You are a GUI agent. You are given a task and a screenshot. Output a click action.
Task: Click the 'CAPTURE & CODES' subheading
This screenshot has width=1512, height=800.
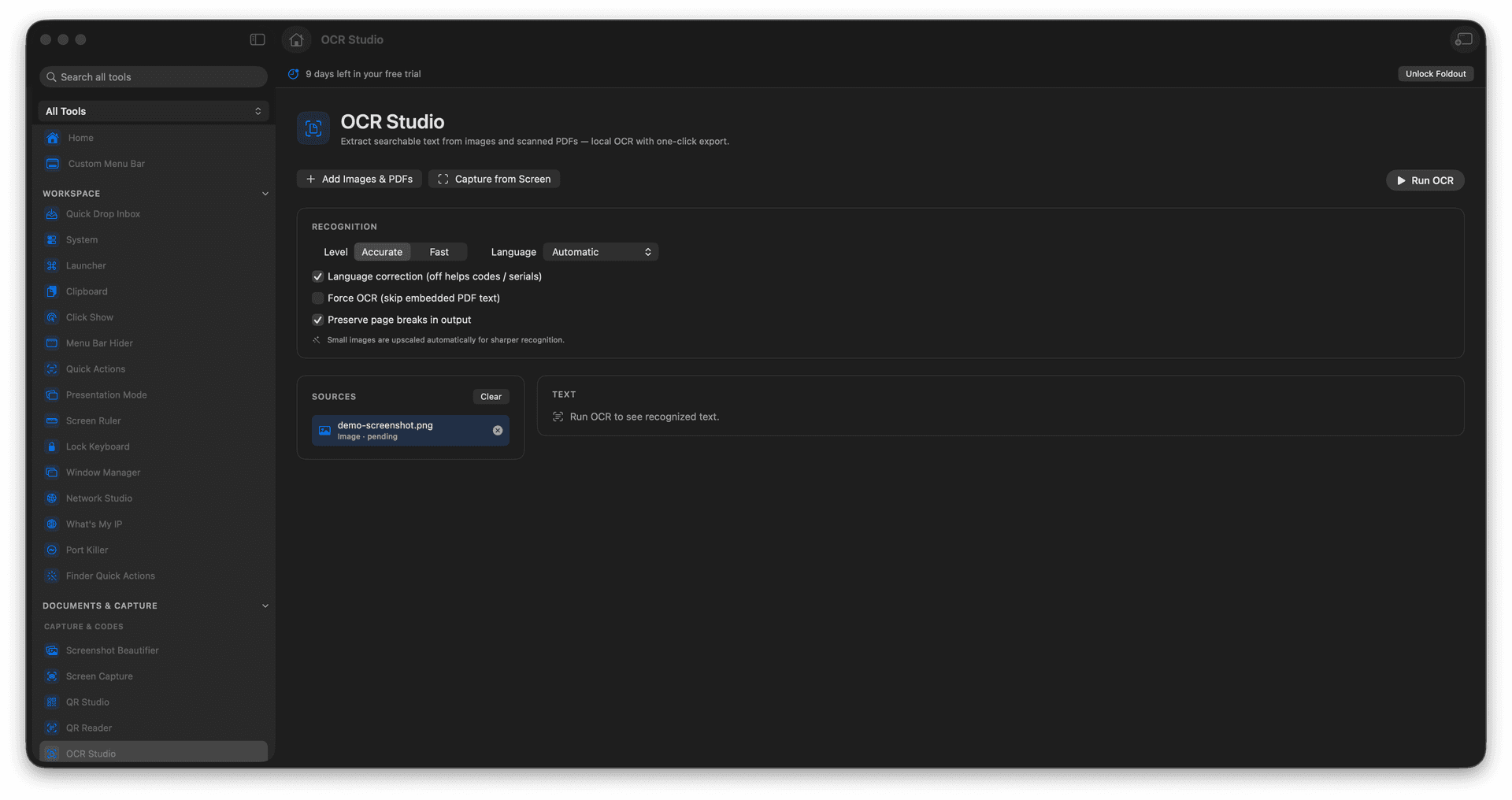pyautogui.click(x=83, y=627)
